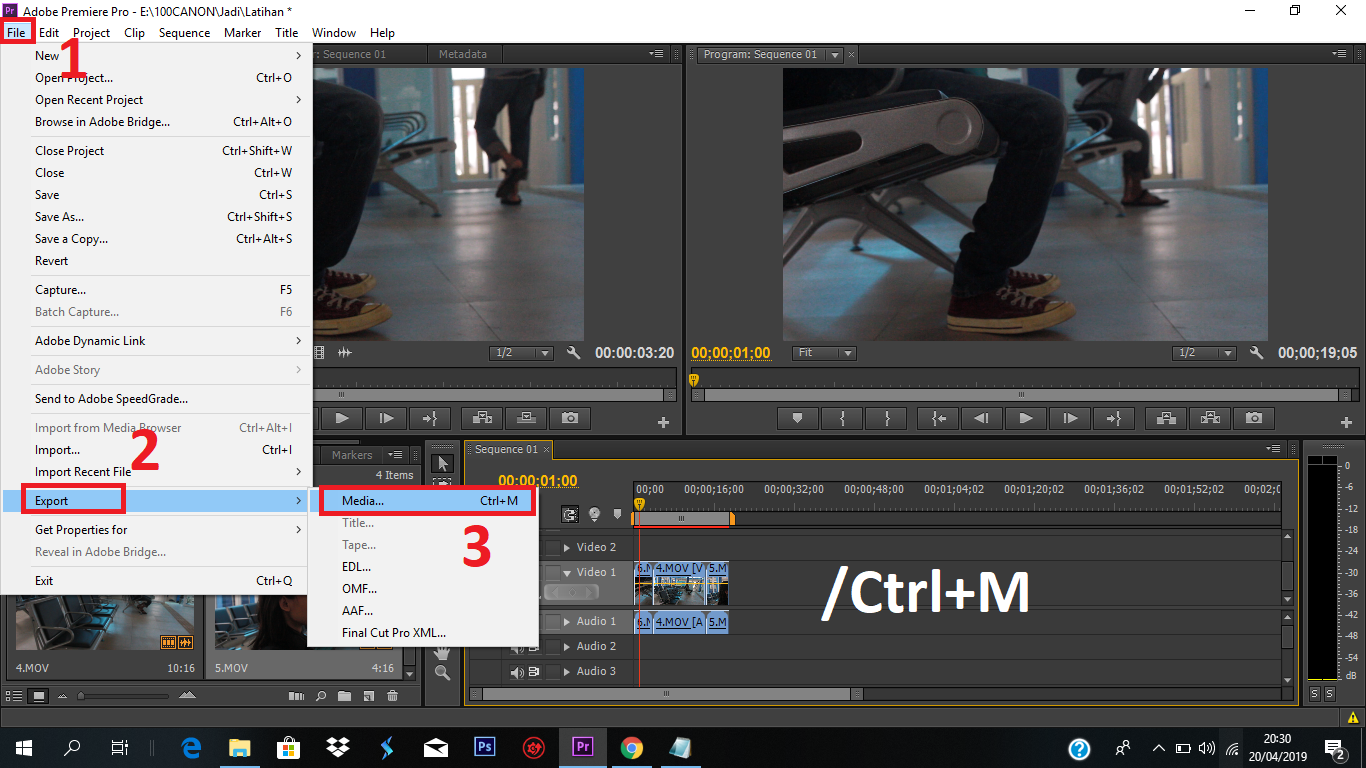Click the left Solo S button under audio meters

[x=1314, y=694]
